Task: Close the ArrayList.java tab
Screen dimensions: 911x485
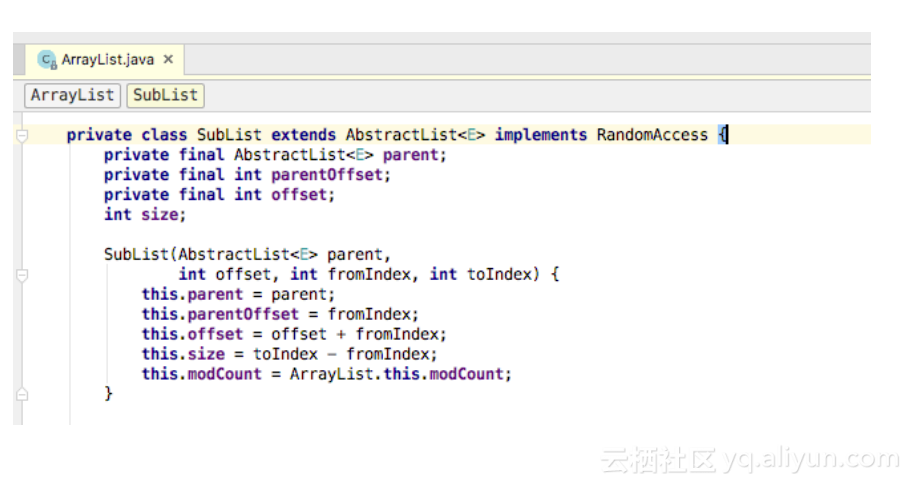Action: click(x=168, y=59)
